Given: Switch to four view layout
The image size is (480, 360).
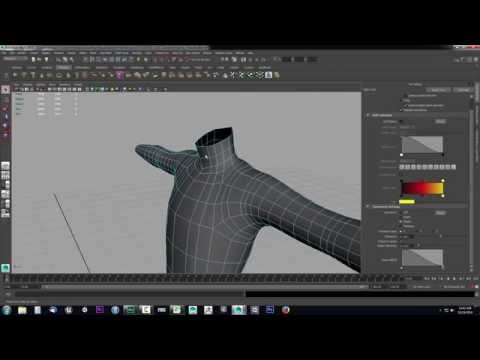Looking at the screenshot, I should [6, 175].
